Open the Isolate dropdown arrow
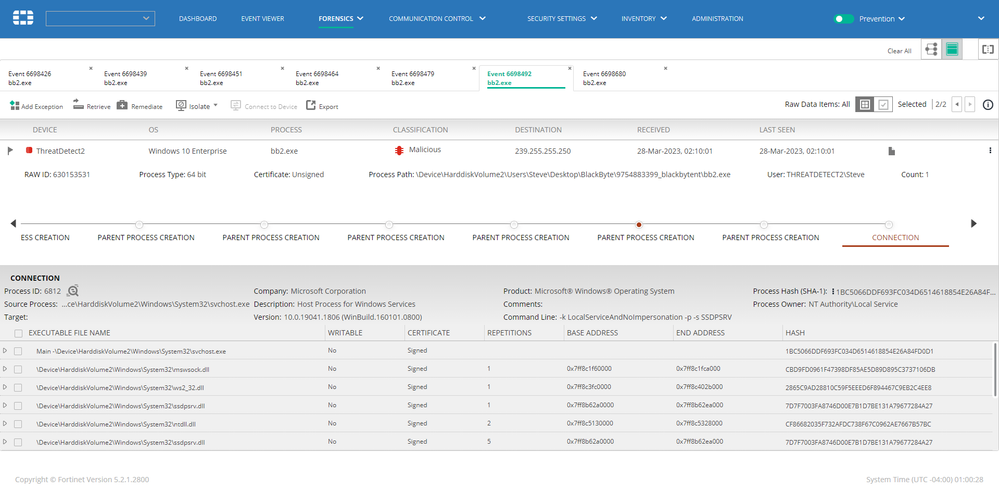This screenshot has height=487, width=999. tap(215, 105)
